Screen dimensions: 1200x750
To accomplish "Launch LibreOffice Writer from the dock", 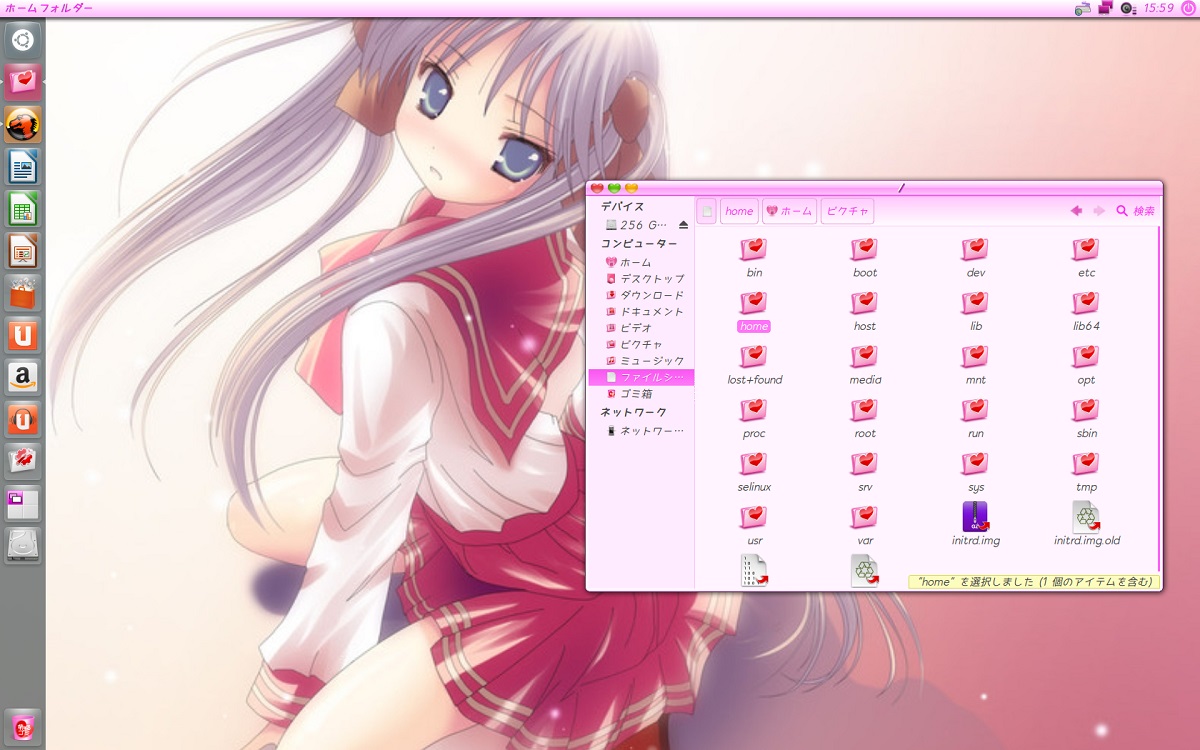I will point(23,166).
